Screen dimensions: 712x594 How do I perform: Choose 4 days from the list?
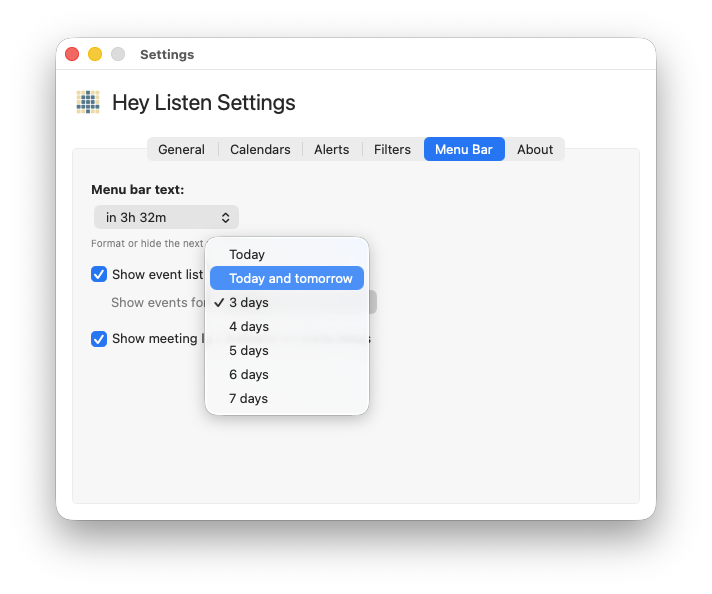287,327
